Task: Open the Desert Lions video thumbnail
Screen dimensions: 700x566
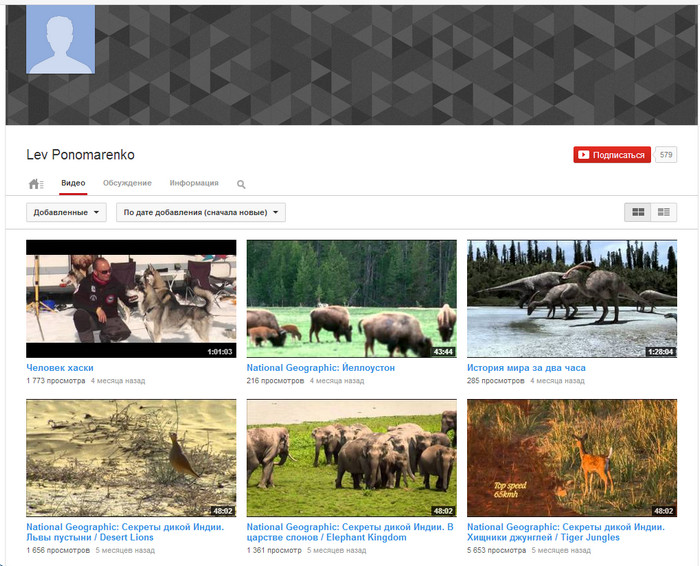Action: (x=131, y=458)
